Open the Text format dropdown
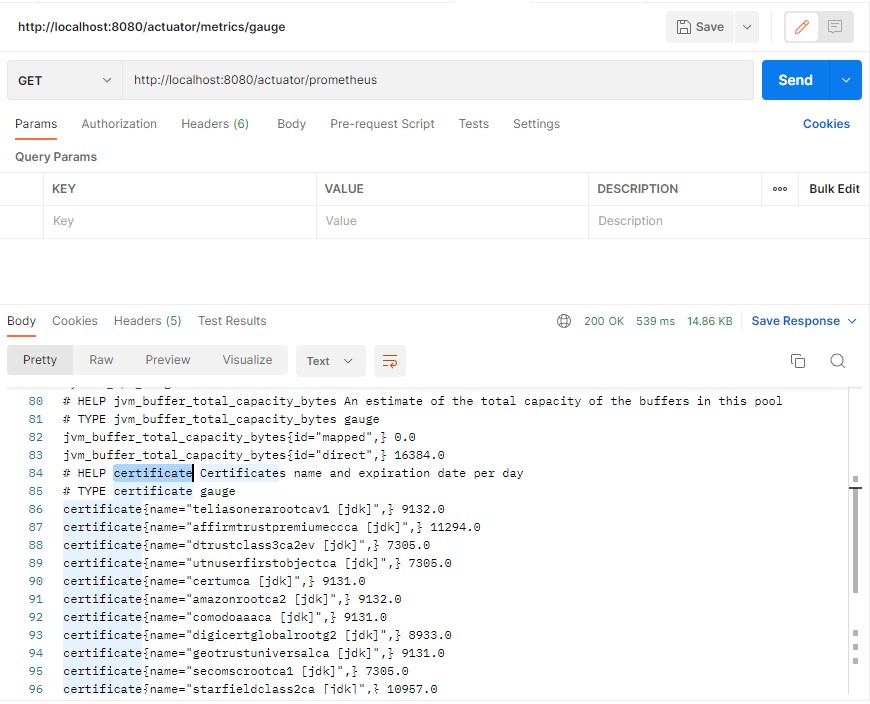Viewport: 870px width, 704px height. pyautogui.click(x=330, y=361)
